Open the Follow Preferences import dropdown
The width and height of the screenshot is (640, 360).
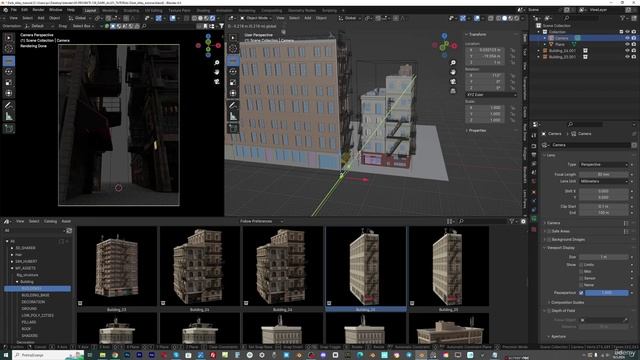click(262, 221)
